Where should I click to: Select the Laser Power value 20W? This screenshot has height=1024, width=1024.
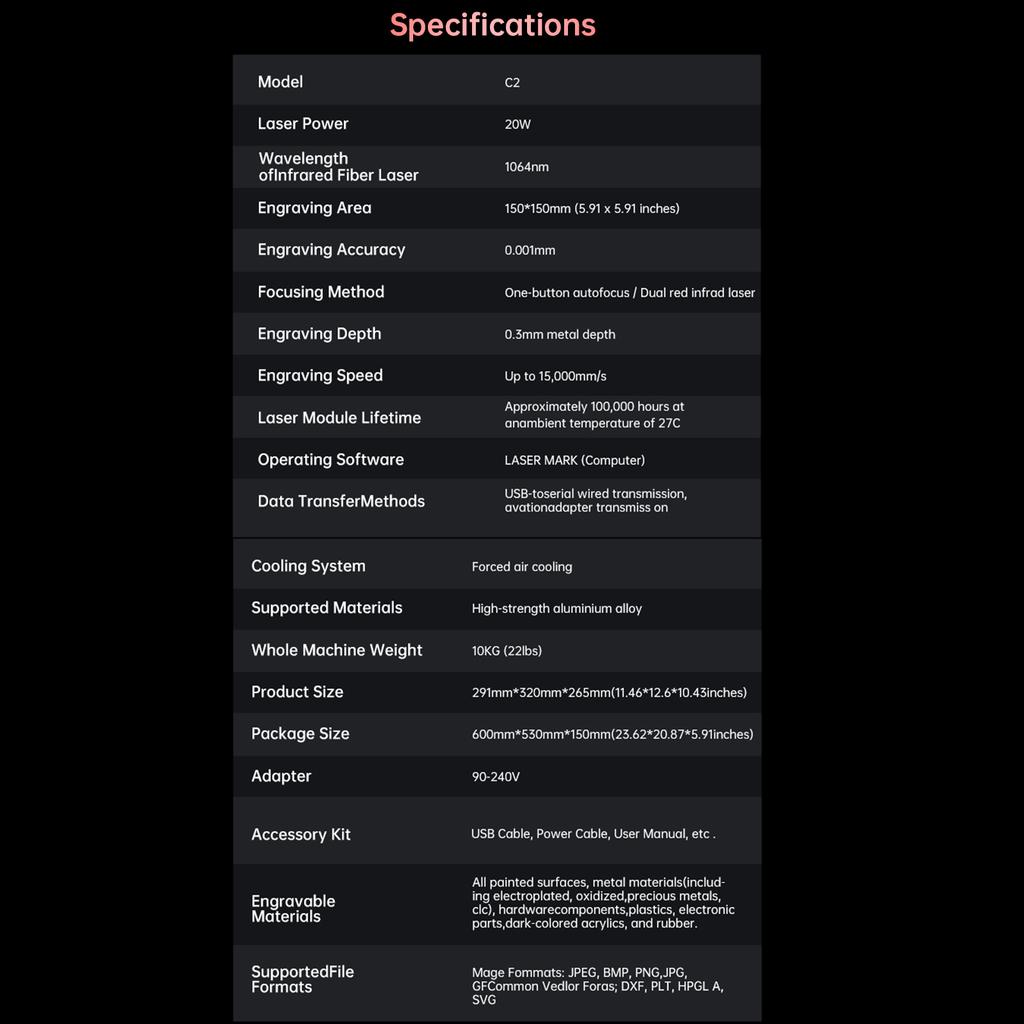tap(517, 125)
